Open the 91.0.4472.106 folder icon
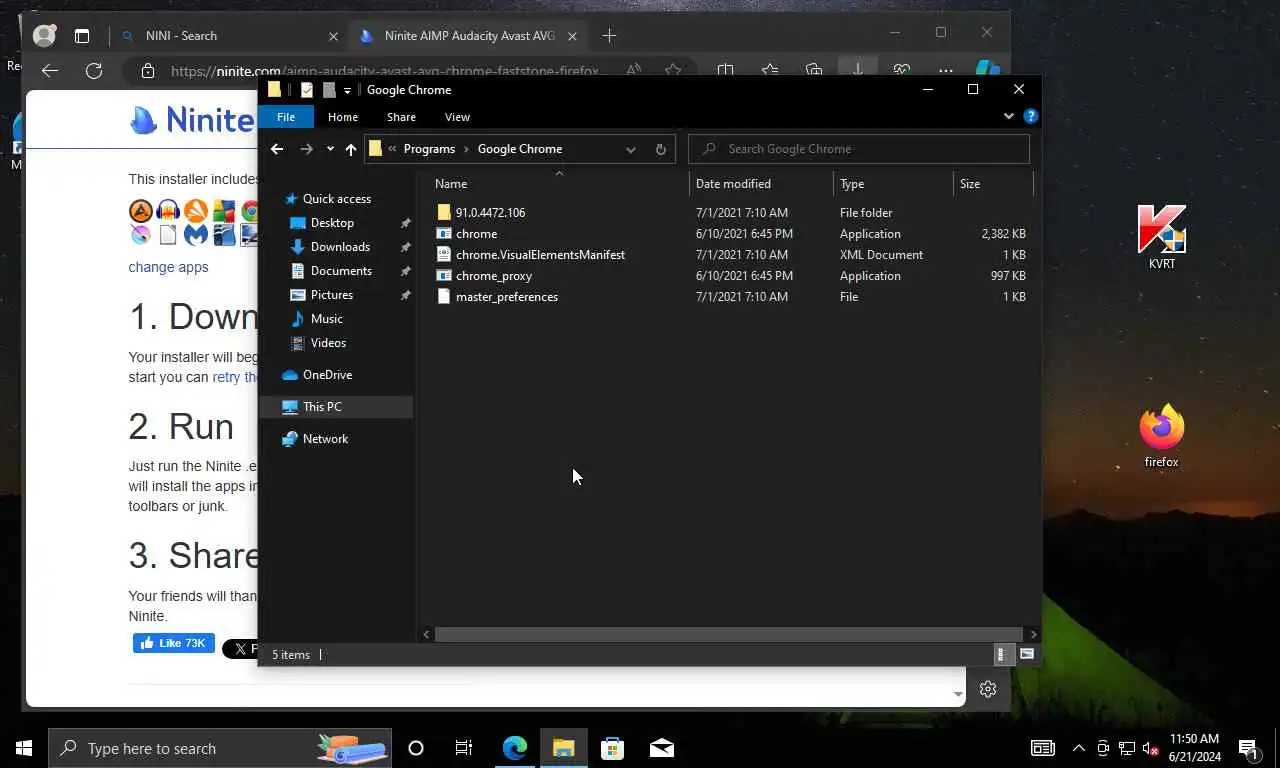Screen dimensions: 1280x768 [x=444, y=212]
